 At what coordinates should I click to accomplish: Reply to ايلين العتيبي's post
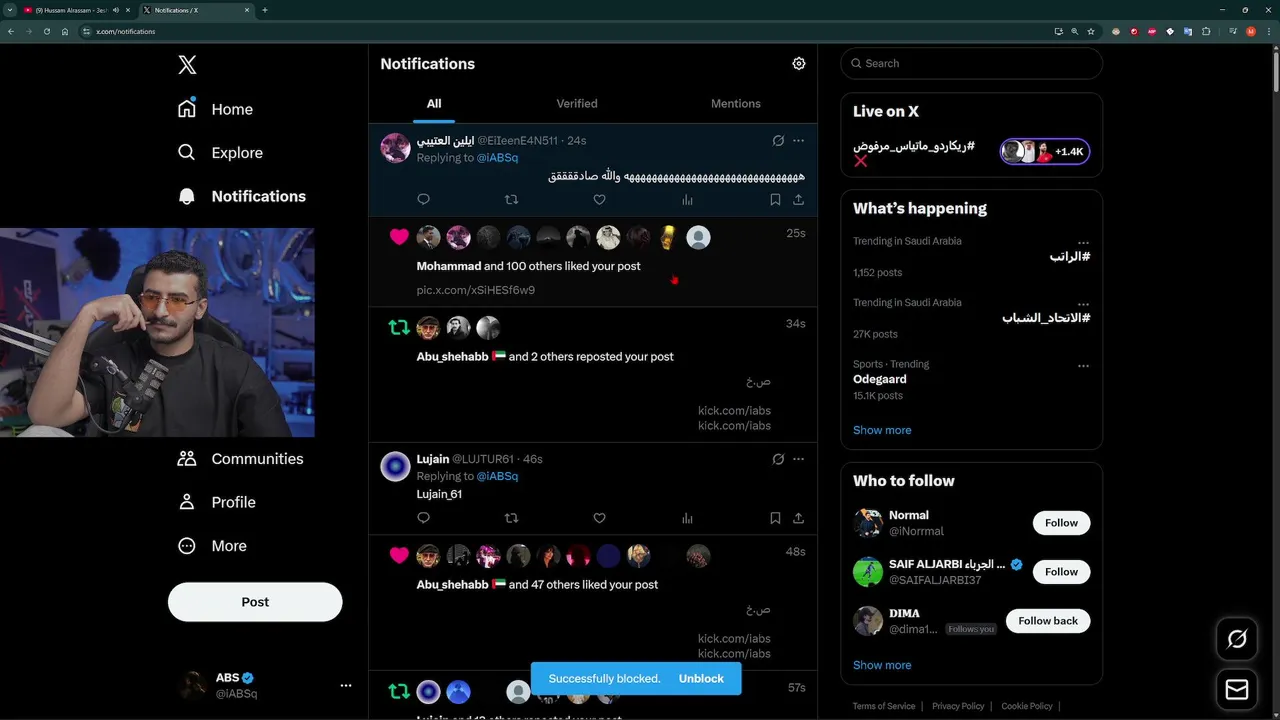423,200
